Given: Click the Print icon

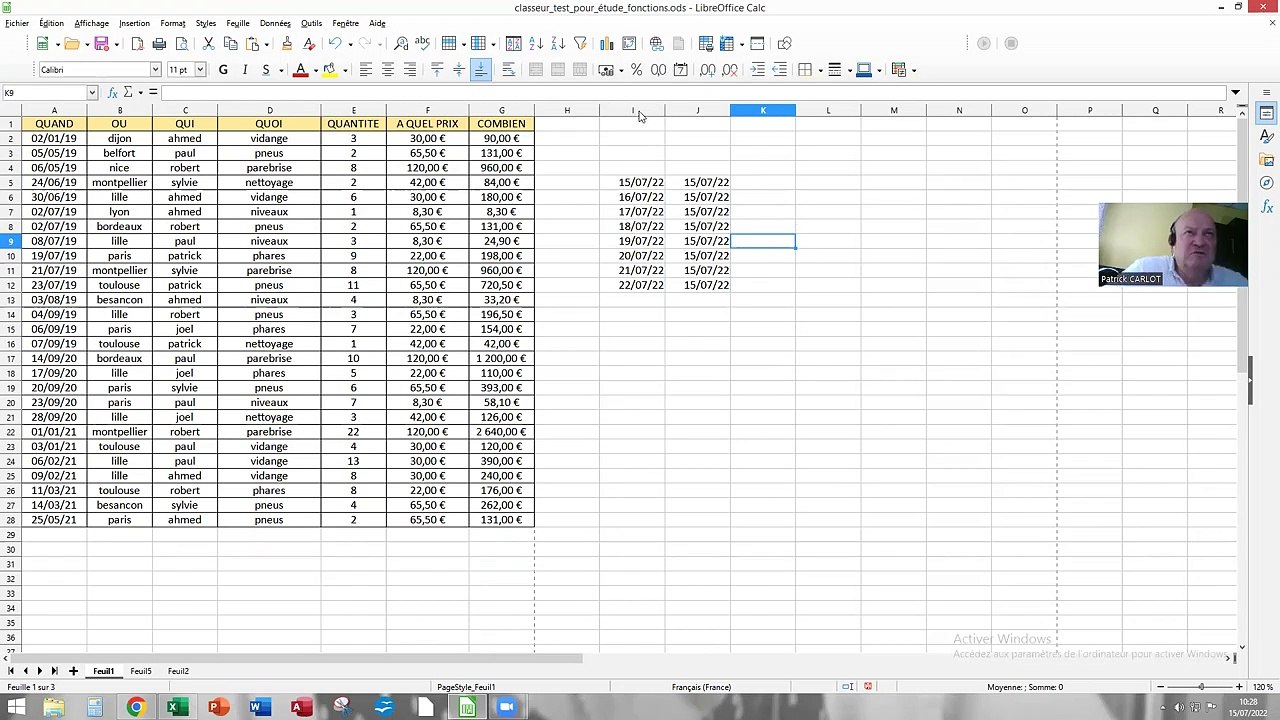Looking at the screenshot, I should [x=159, y=43].
